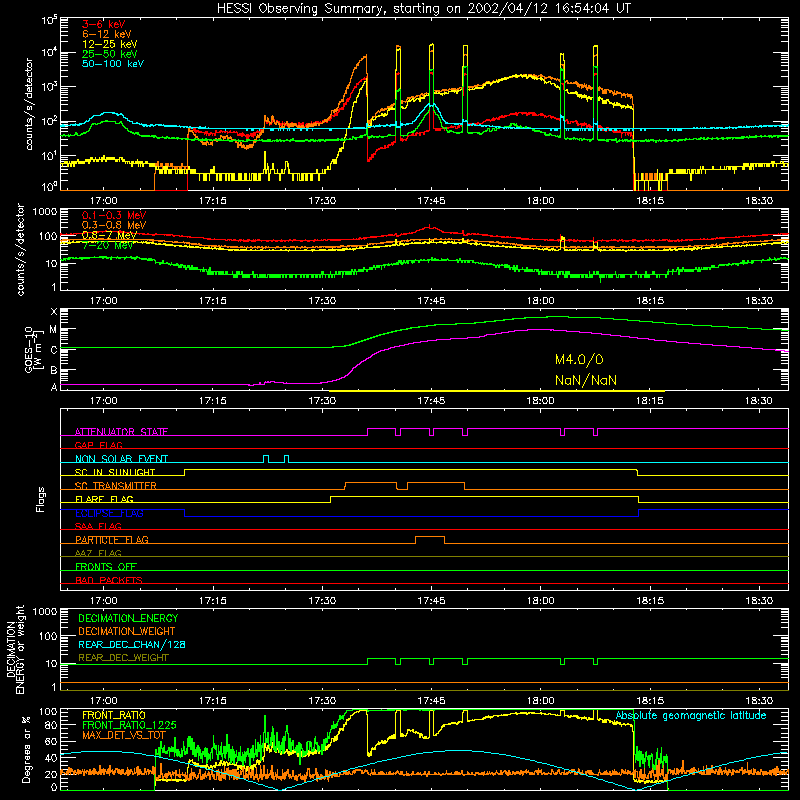Click the FRONT_RATIO_1225 legend label
This screenshot has width=800, height=800.
[129, 725]
